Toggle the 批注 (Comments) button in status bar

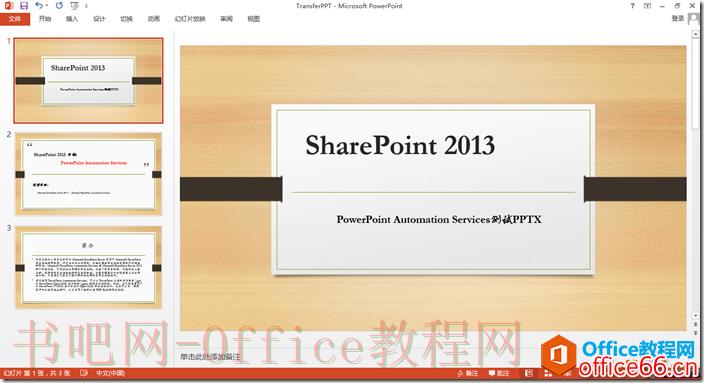tap(499, 373)
